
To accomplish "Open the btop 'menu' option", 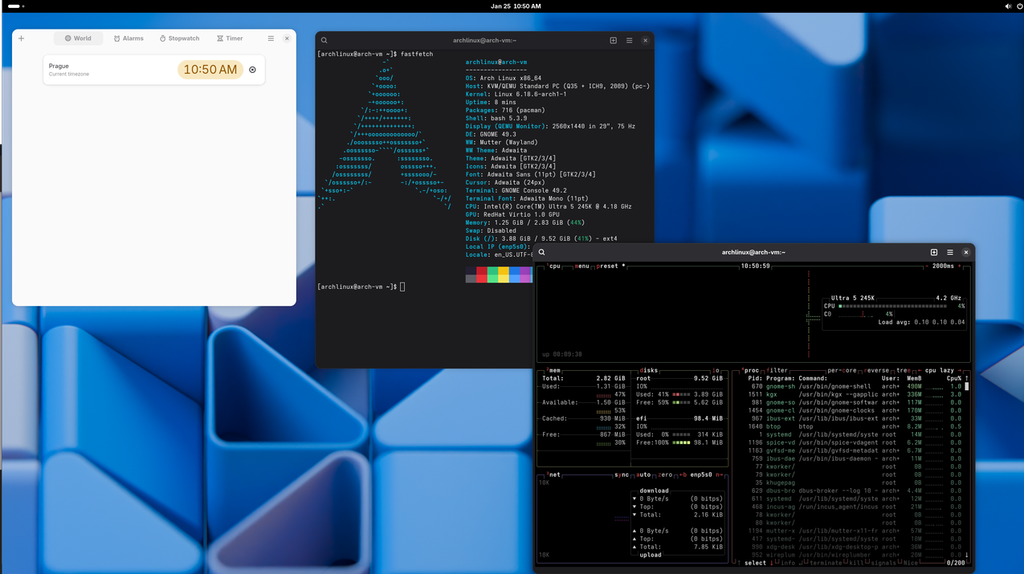I will coord(581,266).
